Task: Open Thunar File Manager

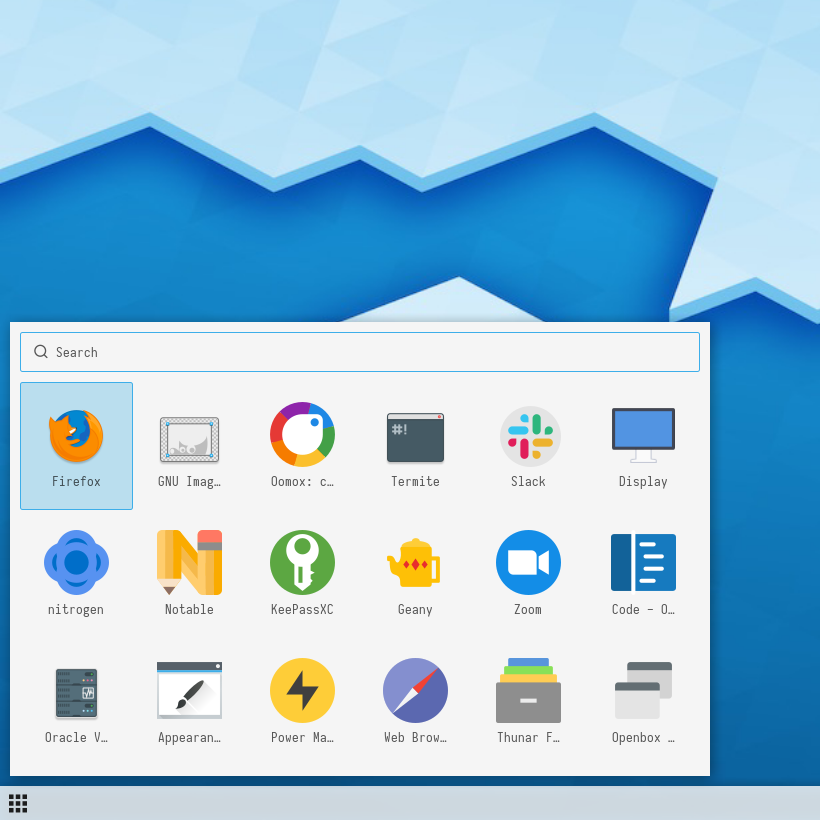Action: pyautogui.click(x=528, y=701)
